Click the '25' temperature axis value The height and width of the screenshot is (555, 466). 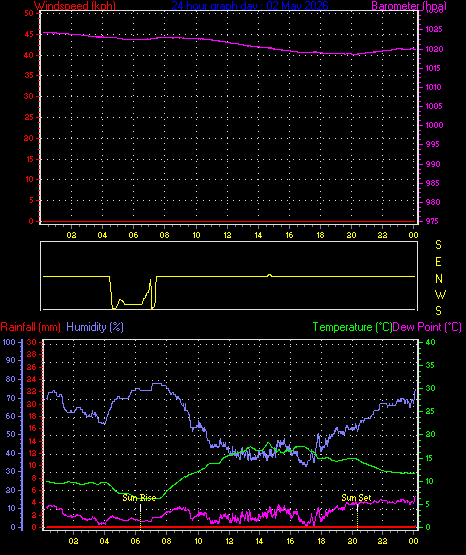click(x=430, y=412)
